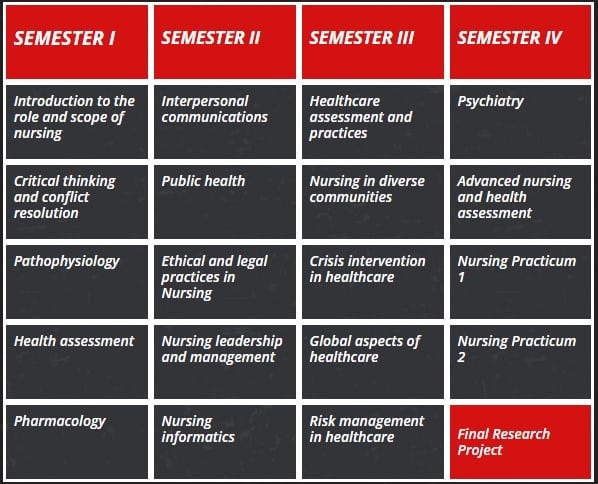Open Nursing Practicum 2 tile
The image size is (598, 484).
coord(520,362)
